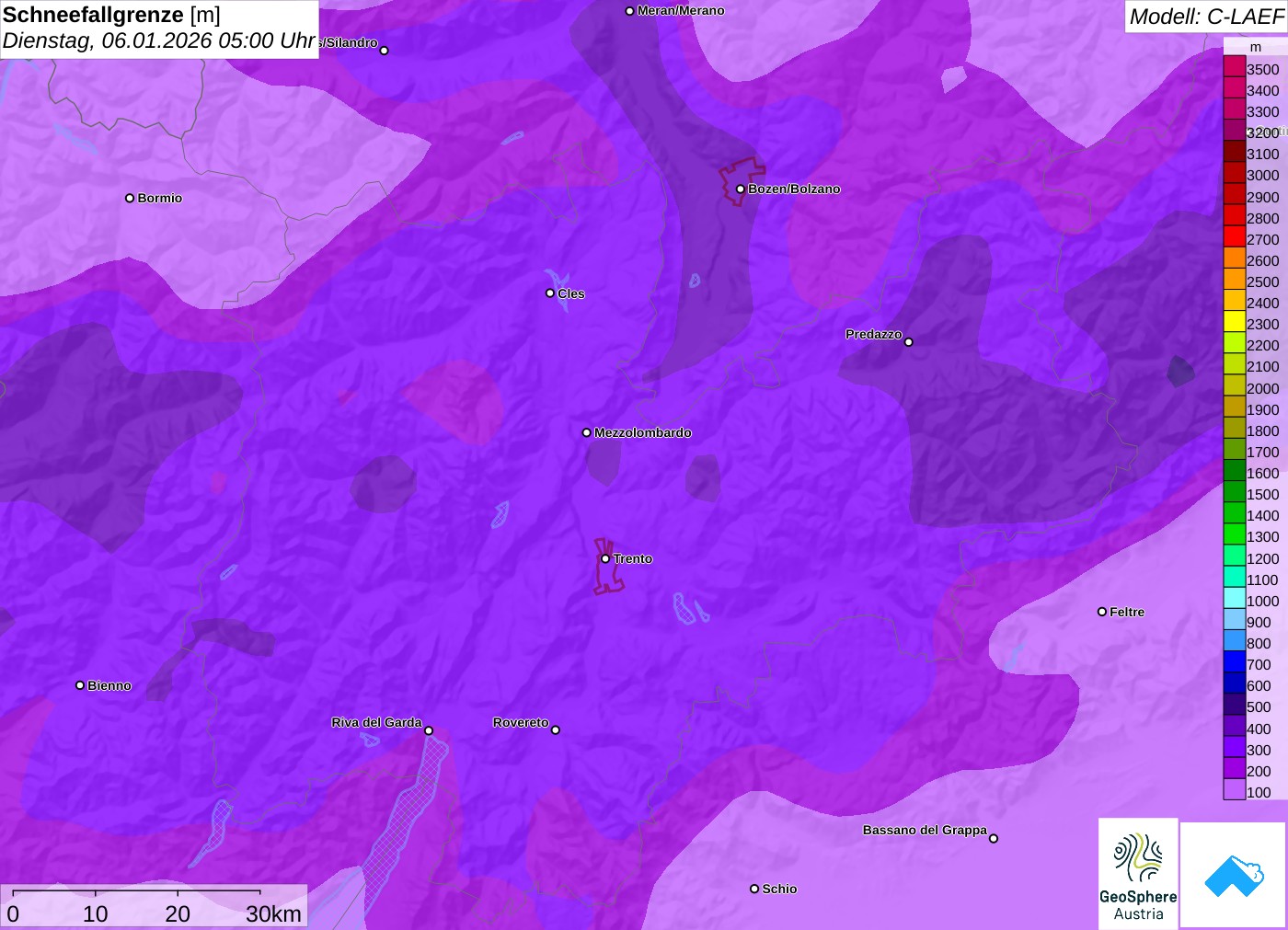Click the legend value 3200
Image resolution: width=1288 pixels, height=930 pixels.
click(1262, 132)
